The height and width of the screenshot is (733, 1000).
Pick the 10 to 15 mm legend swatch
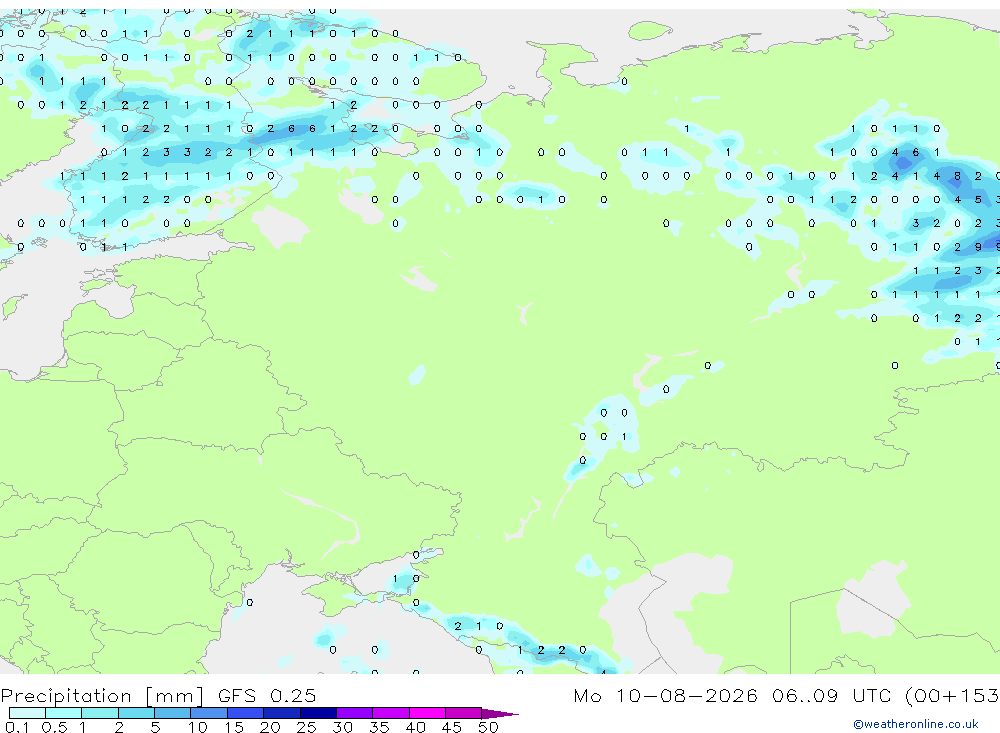pos(209,713)
